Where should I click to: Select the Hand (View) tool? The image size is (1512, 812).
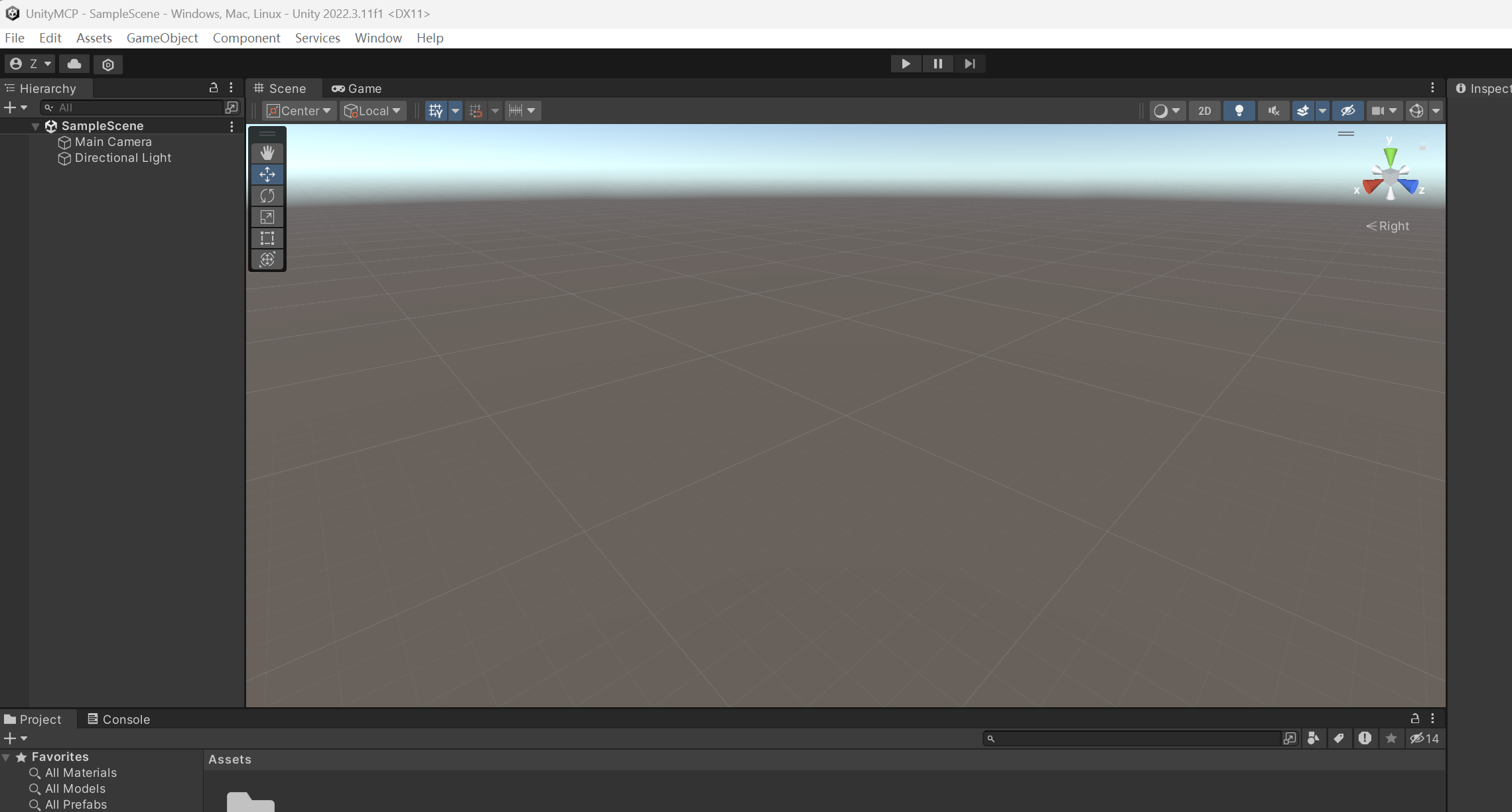coord(267,153)
